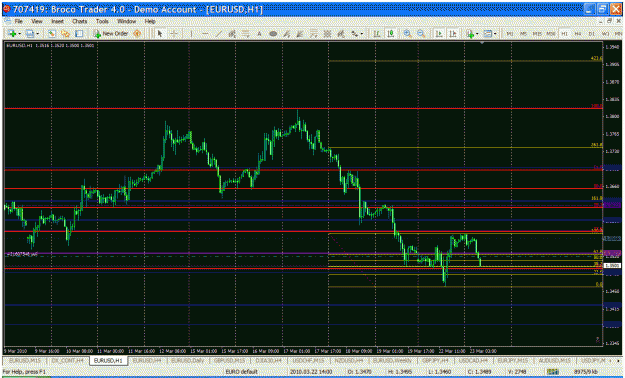Switch to the EURUSD,Weekly chart tab

392,360
